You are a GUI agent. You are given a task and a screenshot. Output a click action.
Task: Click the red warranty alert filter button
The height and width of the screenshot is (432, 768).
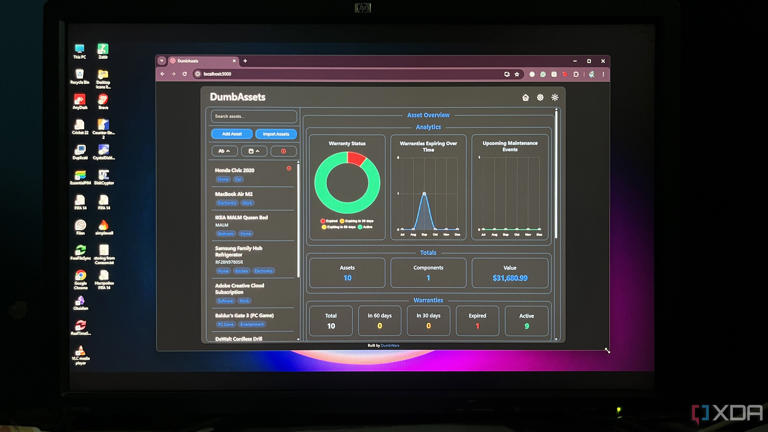[x=284, y=151]
